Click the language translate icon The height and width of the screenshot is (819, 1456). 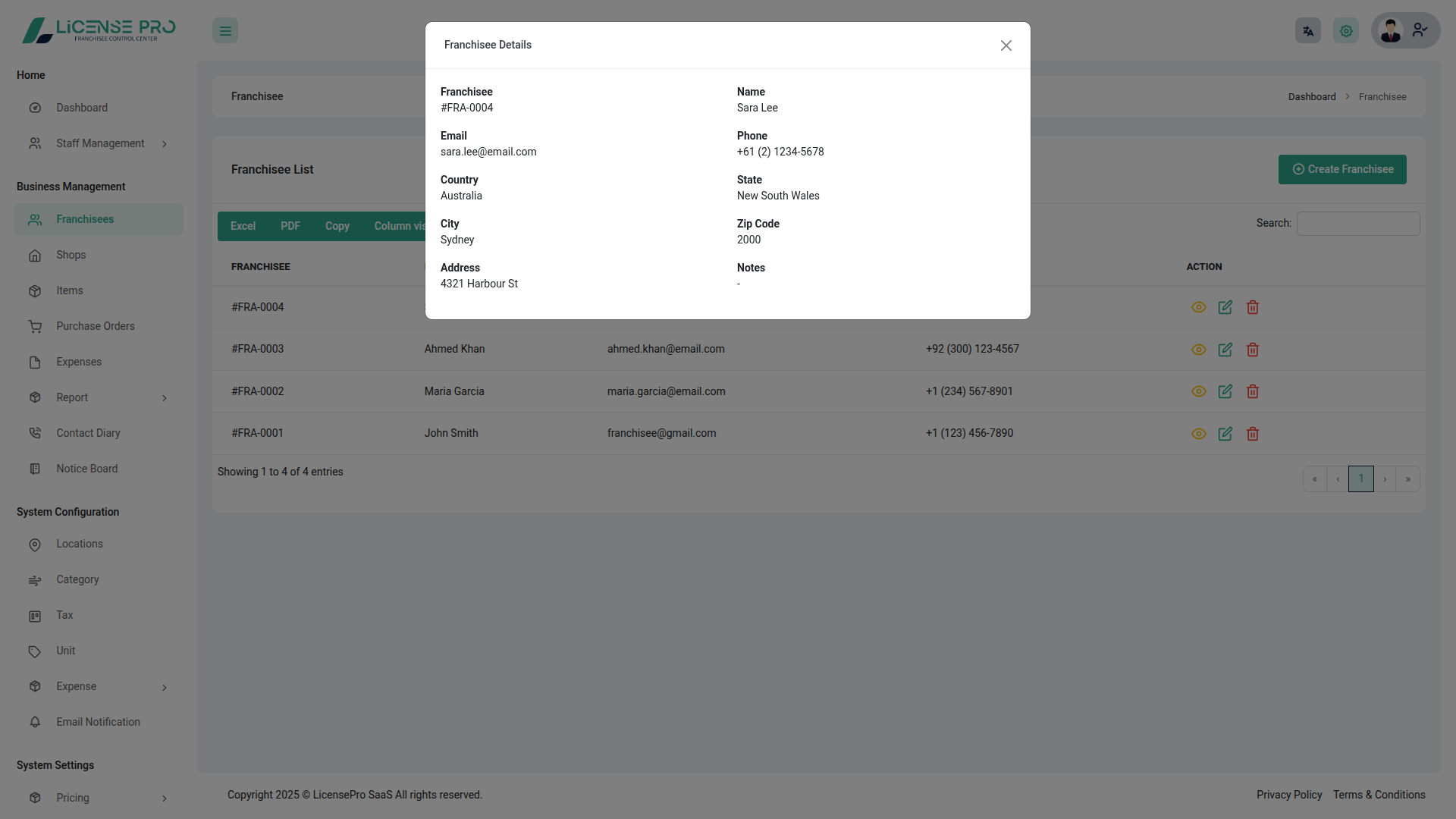pos(1307,31)
